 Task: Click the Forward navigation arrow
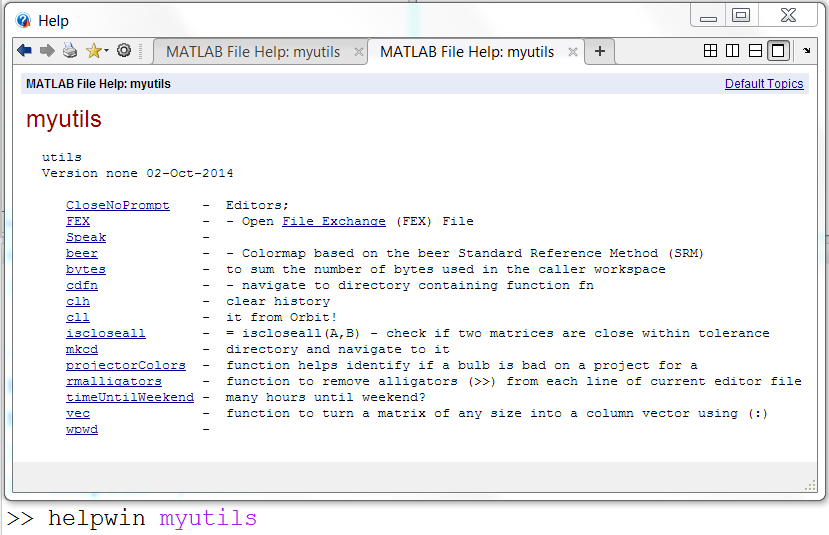pos(46,51)
